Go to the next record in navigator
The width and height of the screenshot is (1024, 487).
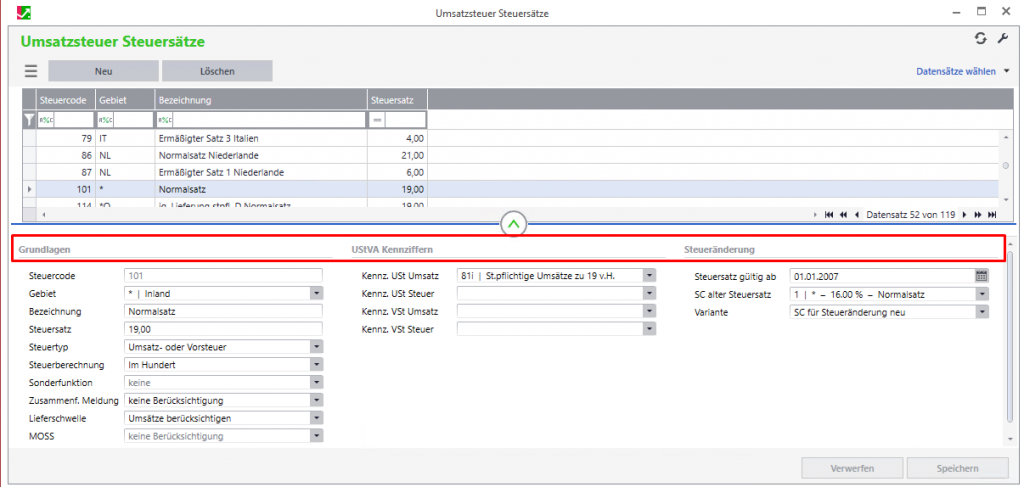coord(964,214)
